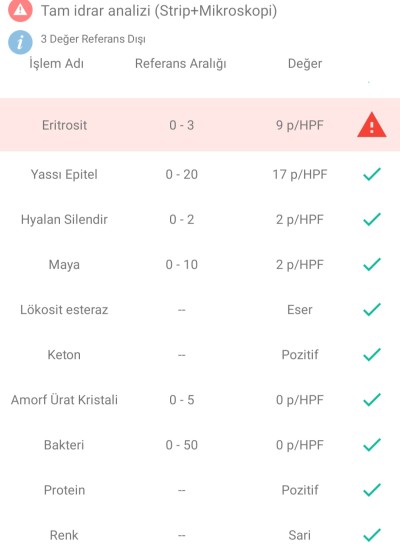Tap the green checkmark for Yassı Epitel
Viewport: 400px width, 545px height.
click(372, 174)
